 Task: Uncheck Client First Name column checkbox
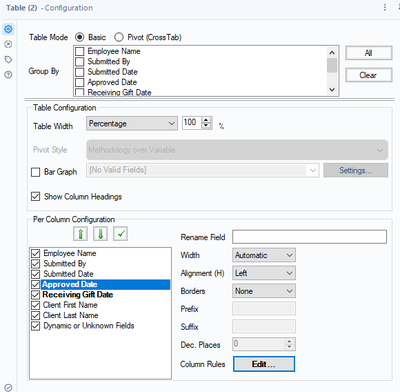click(35, 305)
